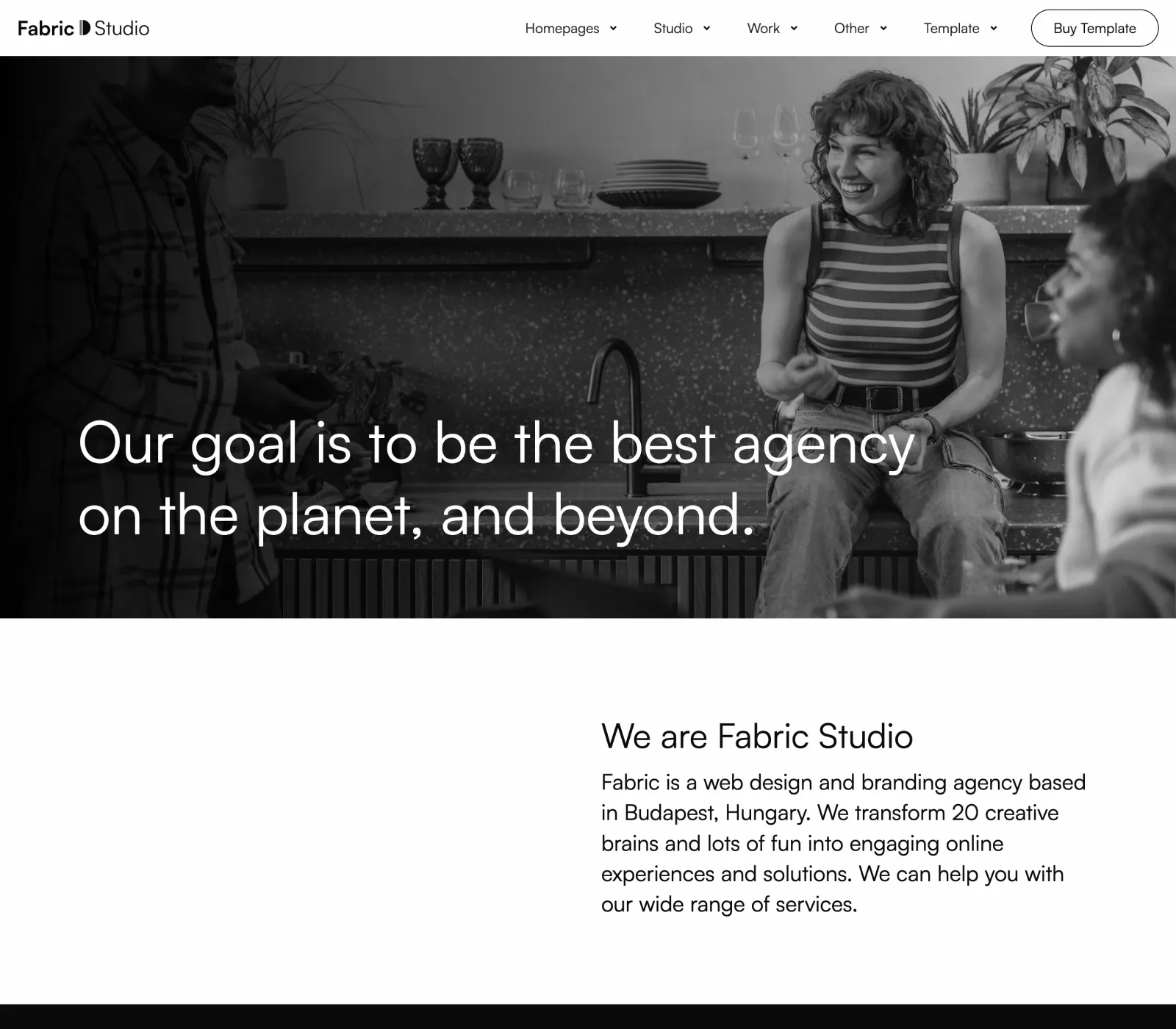
Task: Open the Homepages menu item
Action: (x=562, y=29)
